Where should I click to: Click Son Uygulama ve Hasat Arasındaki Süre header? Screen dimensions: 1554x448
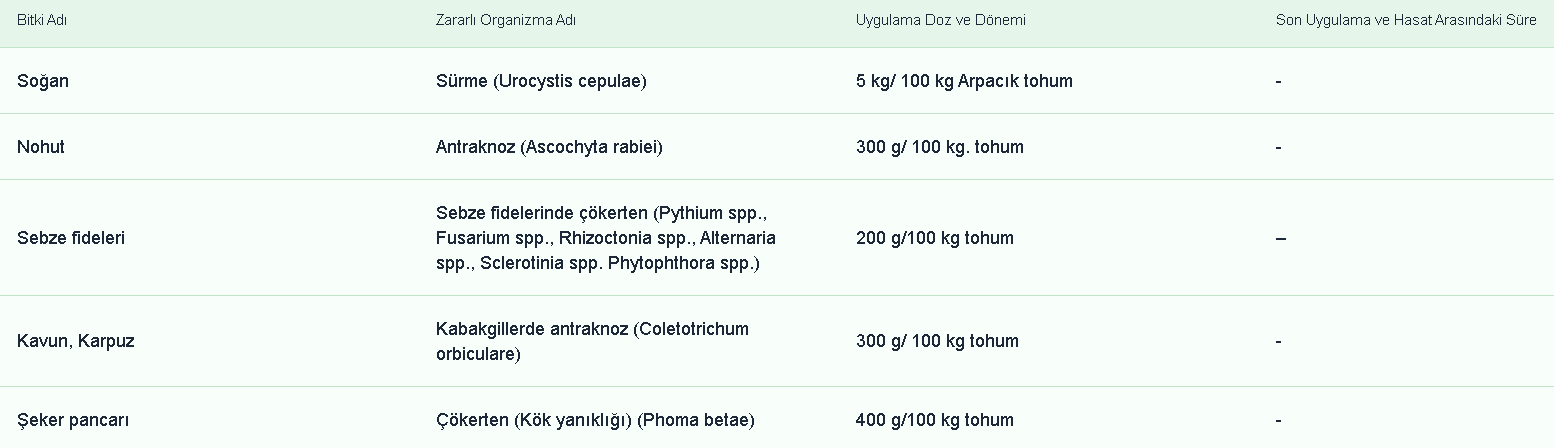(1405, 20)
